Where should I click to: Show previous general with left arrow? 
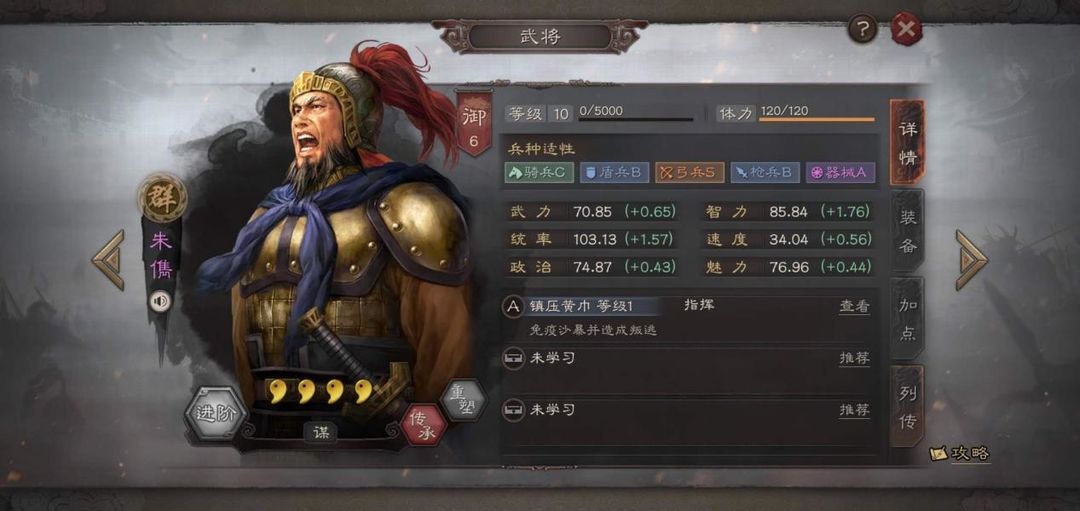[x=109, y=260]
